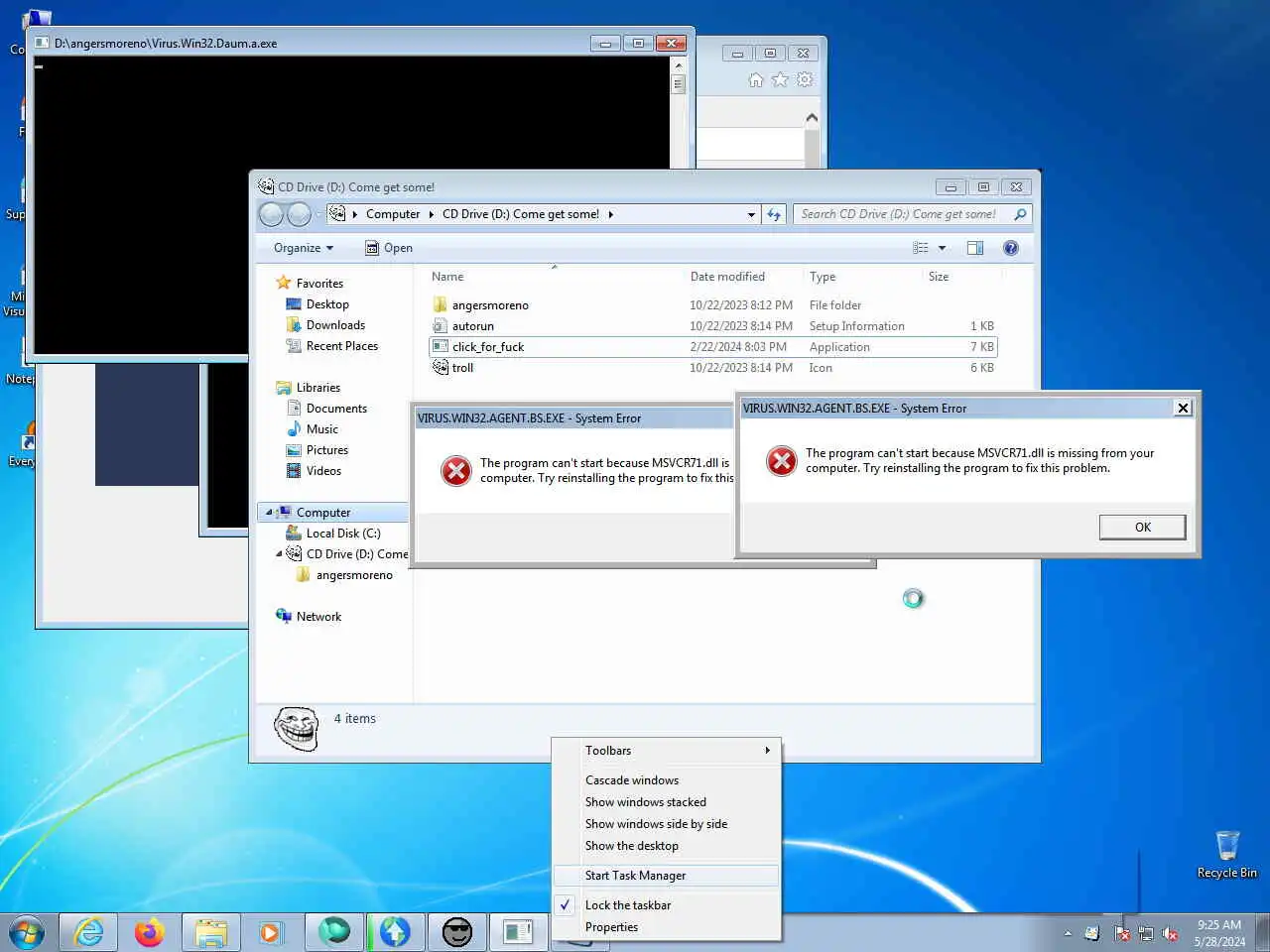This screenshot has height=952, width=1270.
Task: Close the front System Error dialog
Action: click(1183, 408)
